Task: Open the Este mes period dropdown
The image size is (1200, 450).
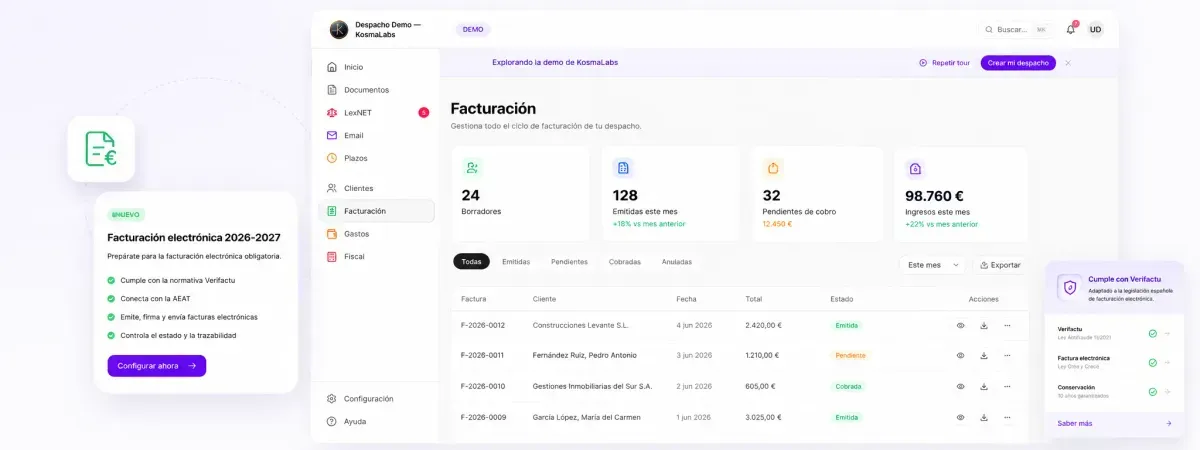Action: click(932, 265)
